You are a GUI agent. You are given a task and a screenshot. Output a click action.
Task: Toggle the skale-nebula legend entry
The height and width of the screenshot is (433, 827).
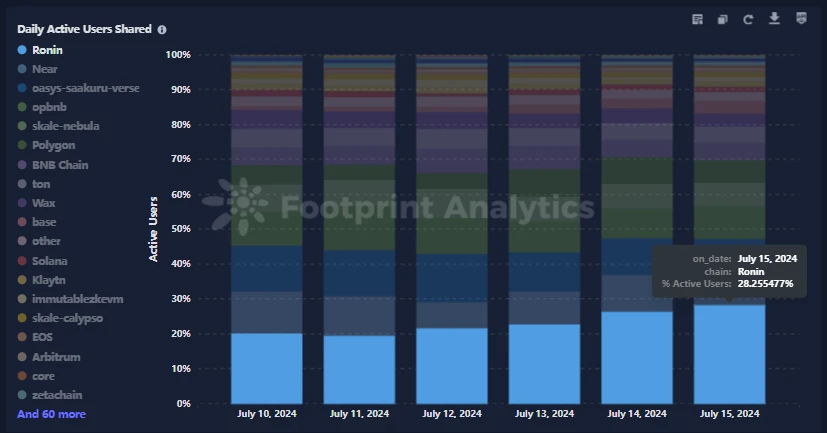click(59, 126)
